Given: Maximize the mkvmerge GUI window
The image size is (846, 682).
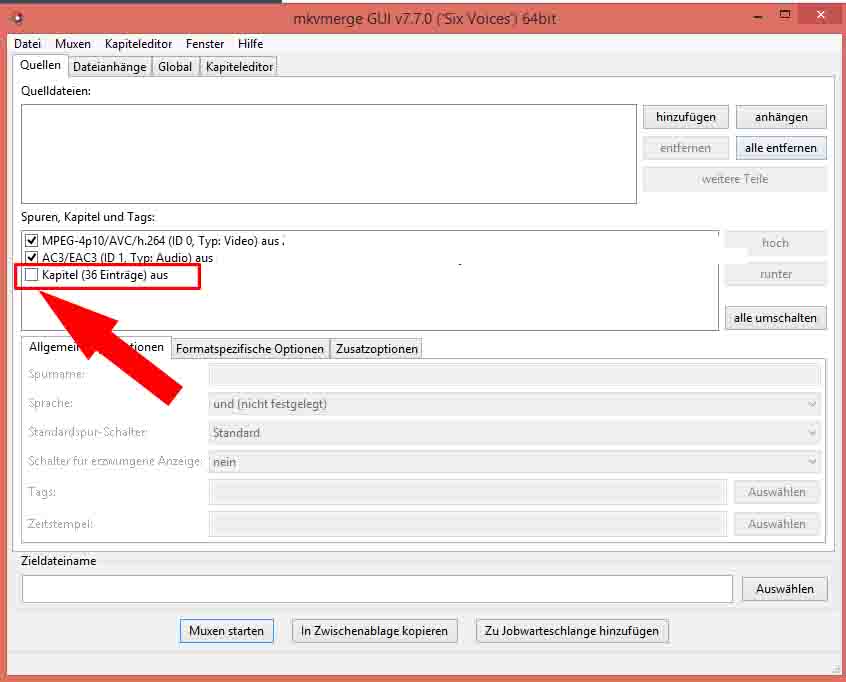Looking at the screenshot, I should 786,16.
